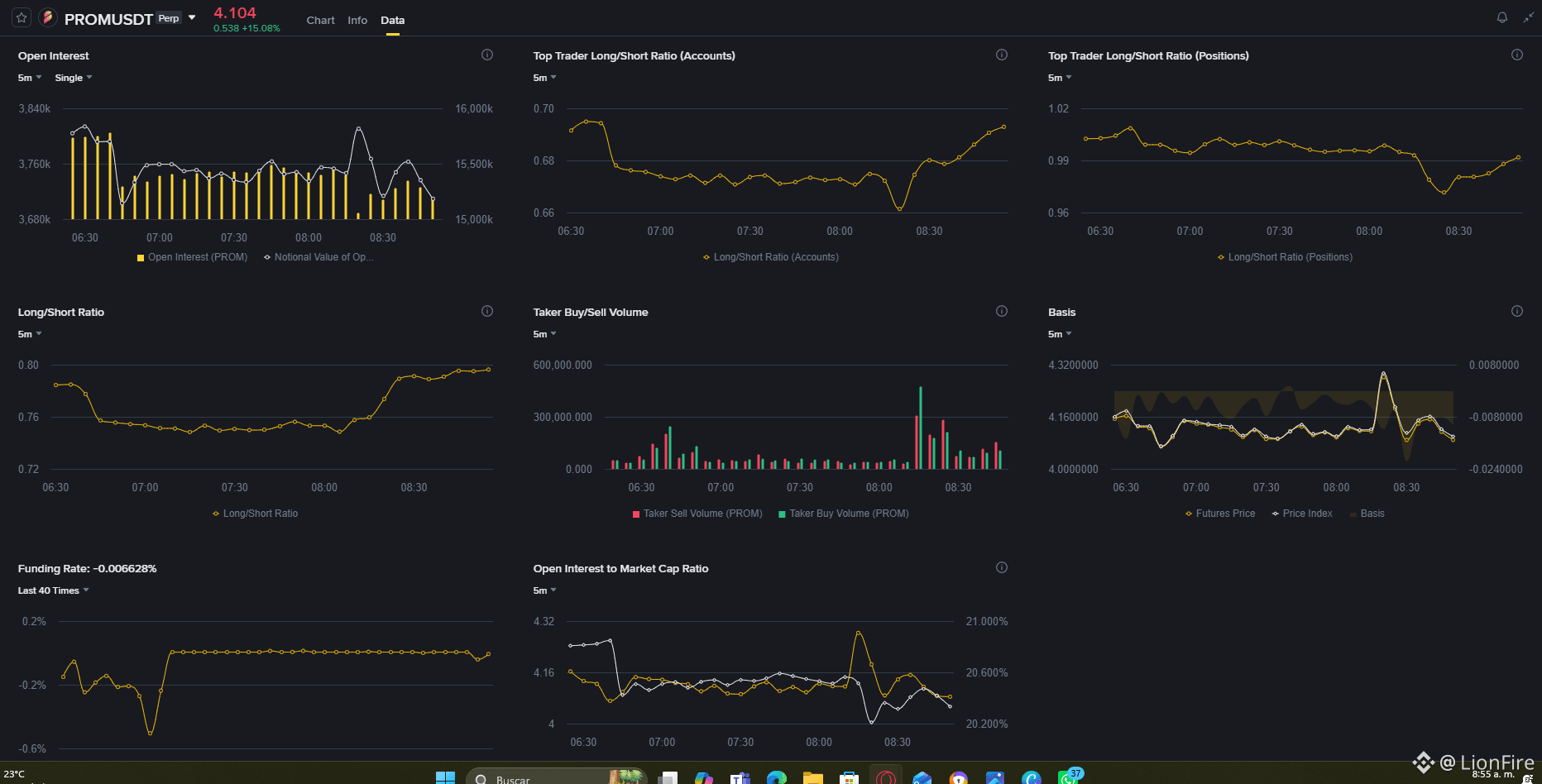This screenshot has height=784, width=1542.
Task: Show info for Top Trader Ratio (Accounts) chart
Action: click(x=1002, y=55)
